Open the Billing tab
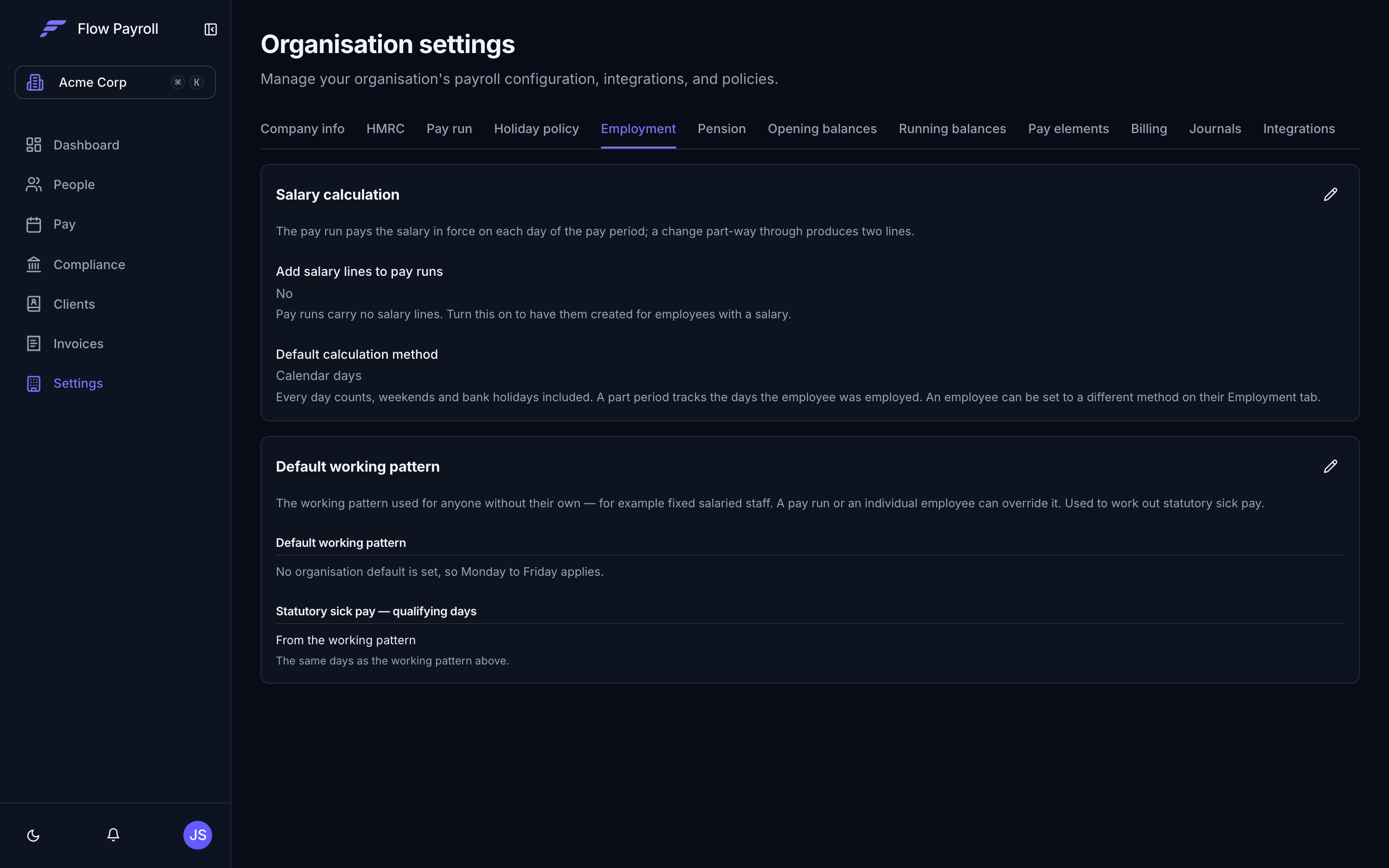Viewport: 1389px width, 868px height. click(x=1148, y=129)
